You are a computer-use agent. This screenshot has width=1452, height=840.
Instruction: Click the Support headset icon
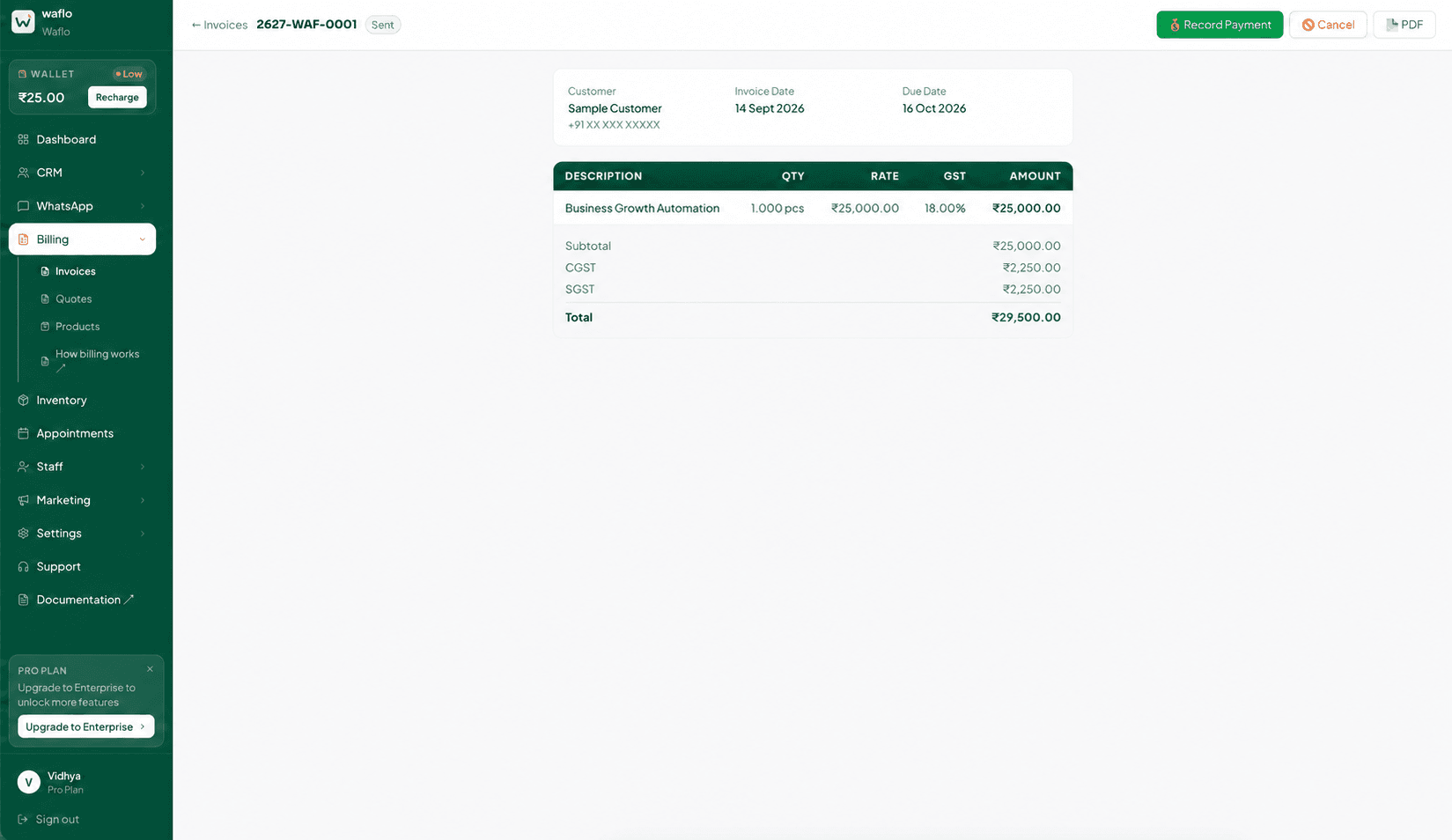pos(24,567)
